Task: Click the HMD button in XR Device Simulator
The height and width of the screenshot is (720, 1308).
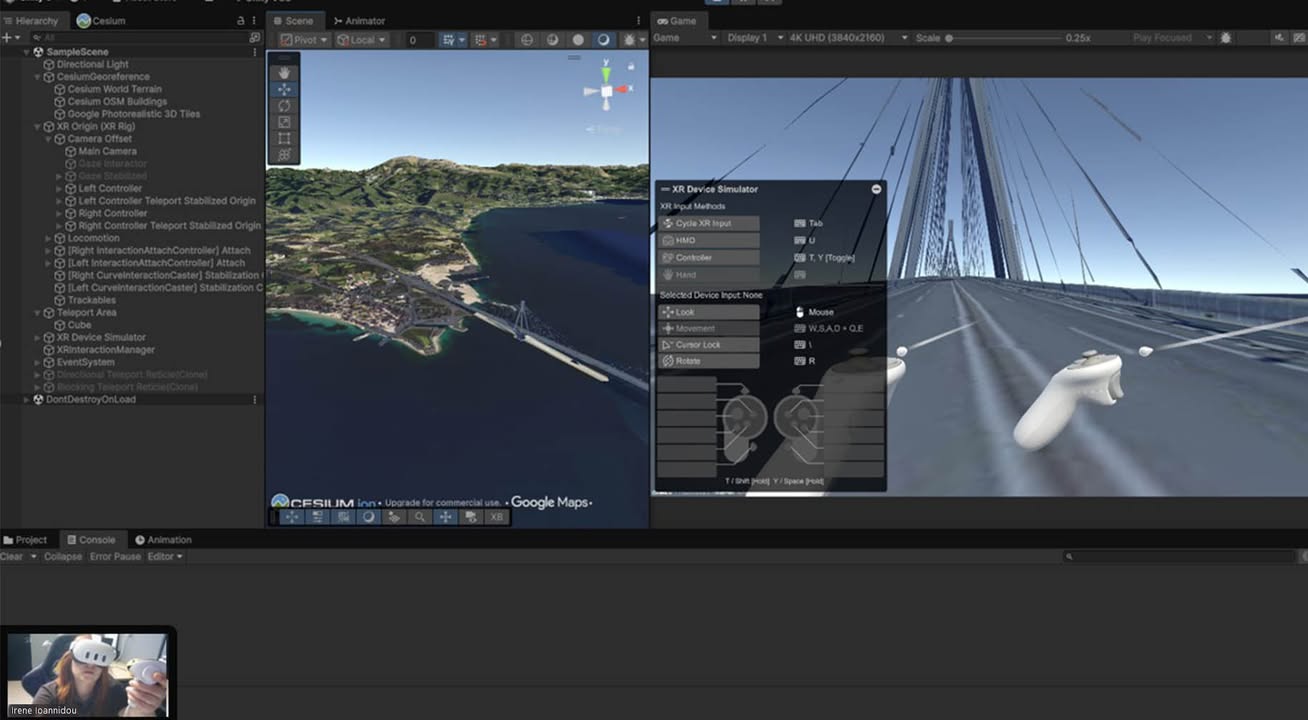Action: pos(709,241)
